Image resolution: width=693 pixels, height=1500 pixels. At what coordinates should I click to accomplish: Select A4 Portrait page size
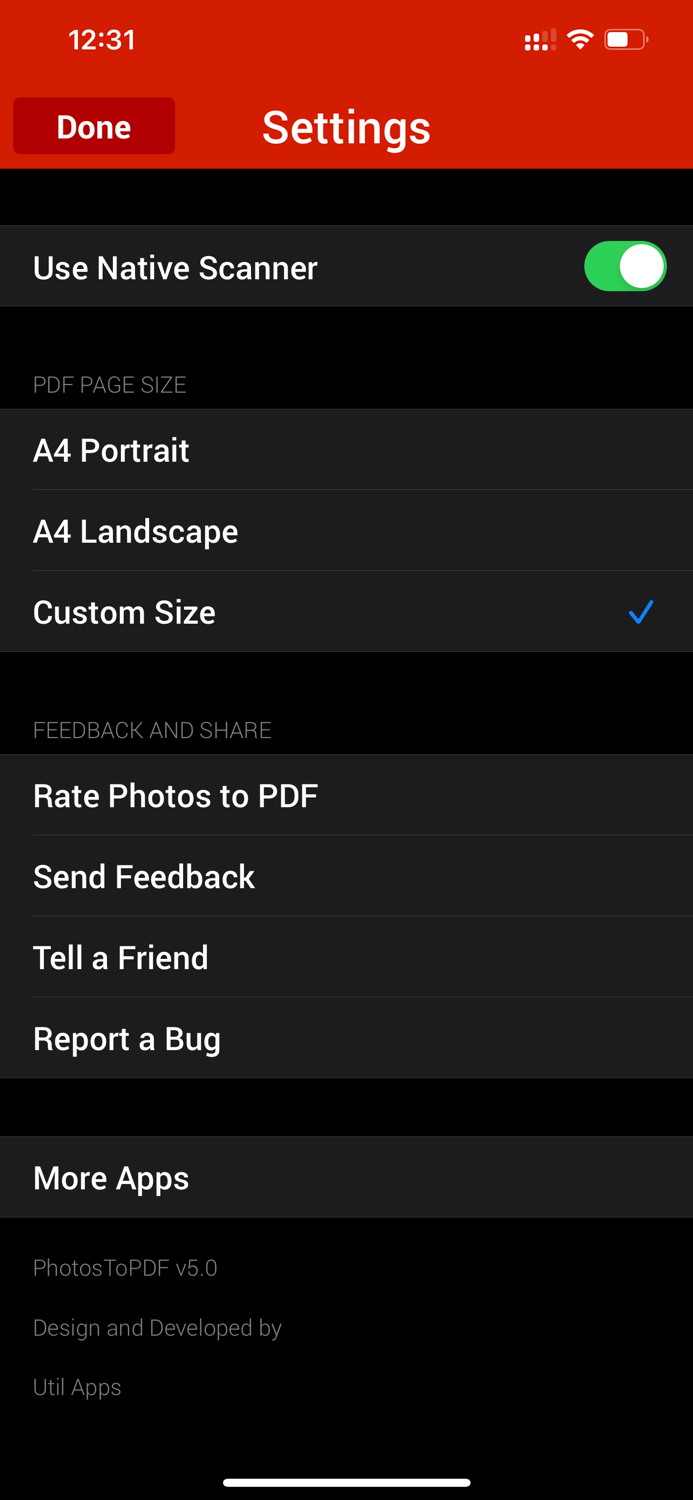click(x=111, y=450)
